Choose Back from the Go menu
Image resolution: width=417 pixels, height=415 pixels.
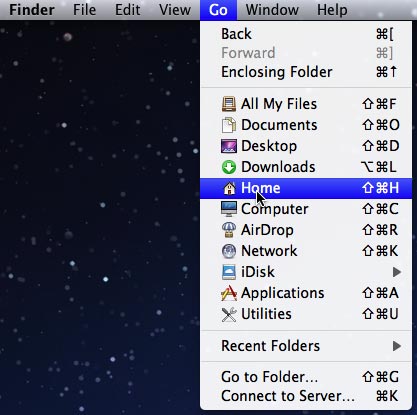(x=306, y=34)
